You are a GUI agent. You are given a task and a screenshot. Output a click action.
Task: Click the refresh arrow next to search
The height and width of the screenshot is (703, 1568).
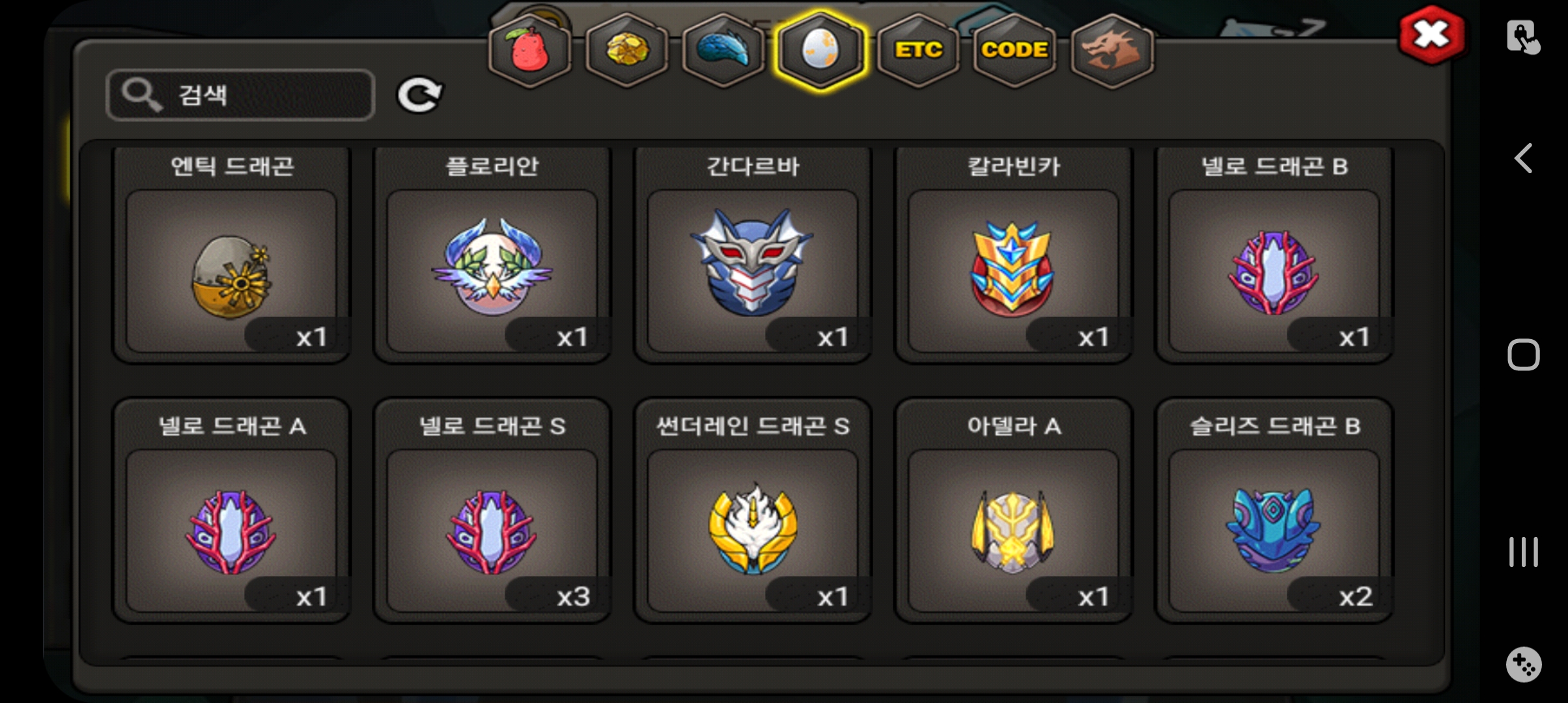[419, 95]
